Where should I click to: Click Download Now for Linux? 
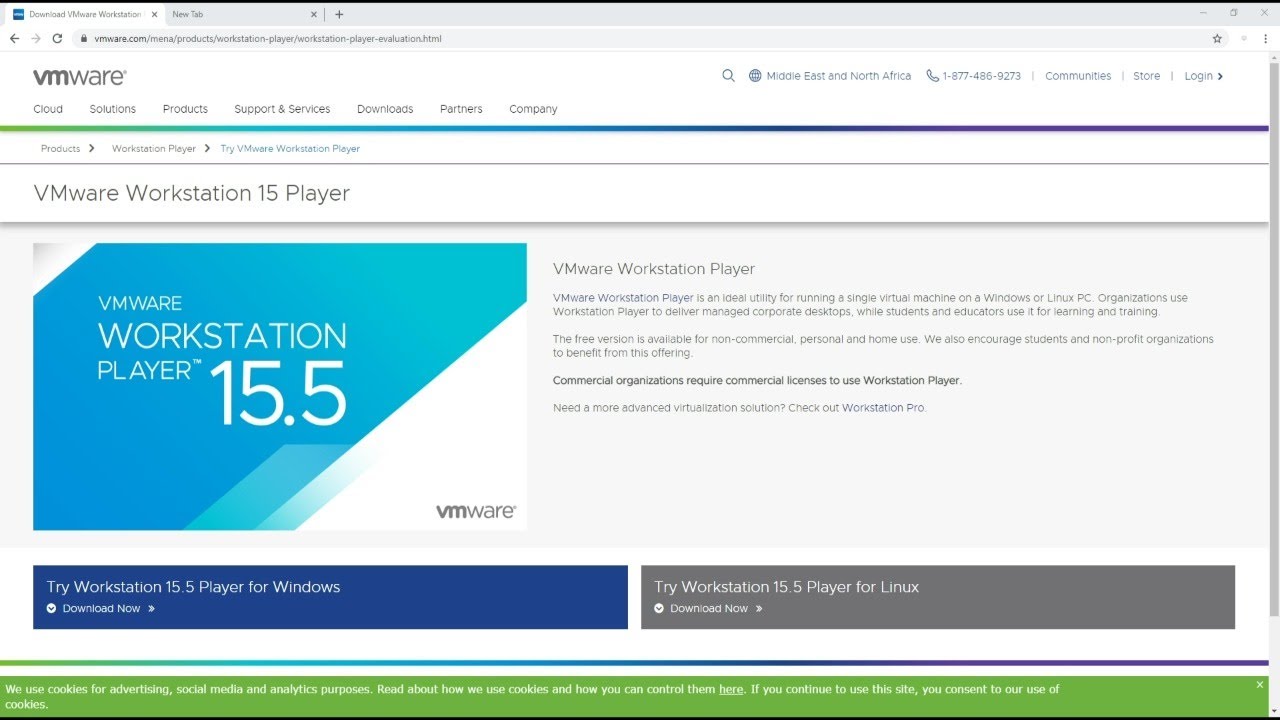pos(709,608)
